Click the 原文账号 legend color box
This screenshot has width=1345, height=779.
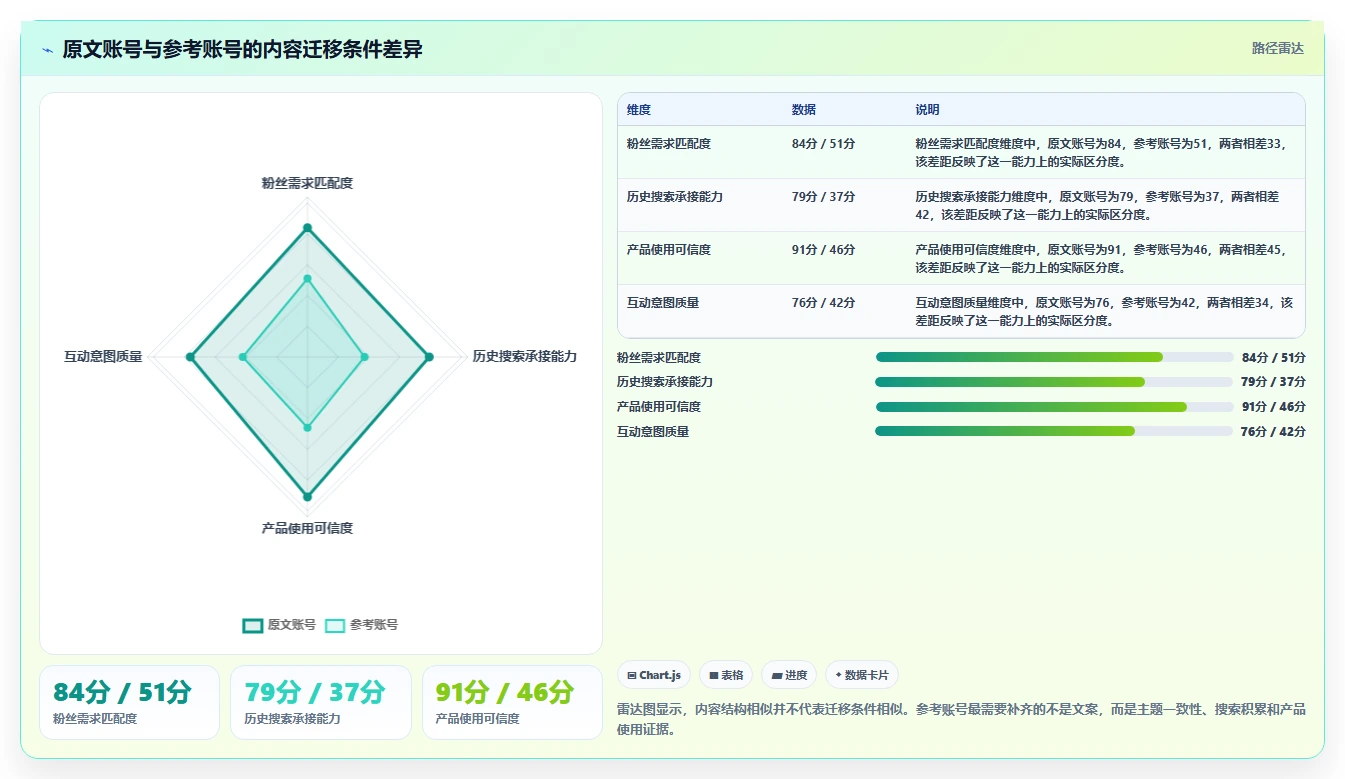pyautogui.click(x=253, y=625)
